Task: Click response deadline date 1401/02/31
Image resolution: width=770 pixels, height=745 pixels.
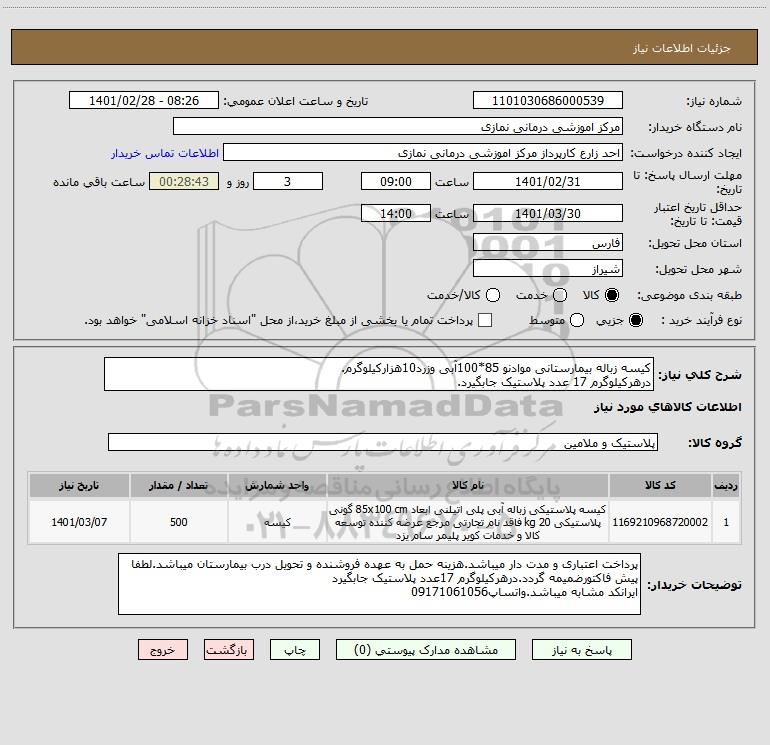Action: click(x=548, y=181)
